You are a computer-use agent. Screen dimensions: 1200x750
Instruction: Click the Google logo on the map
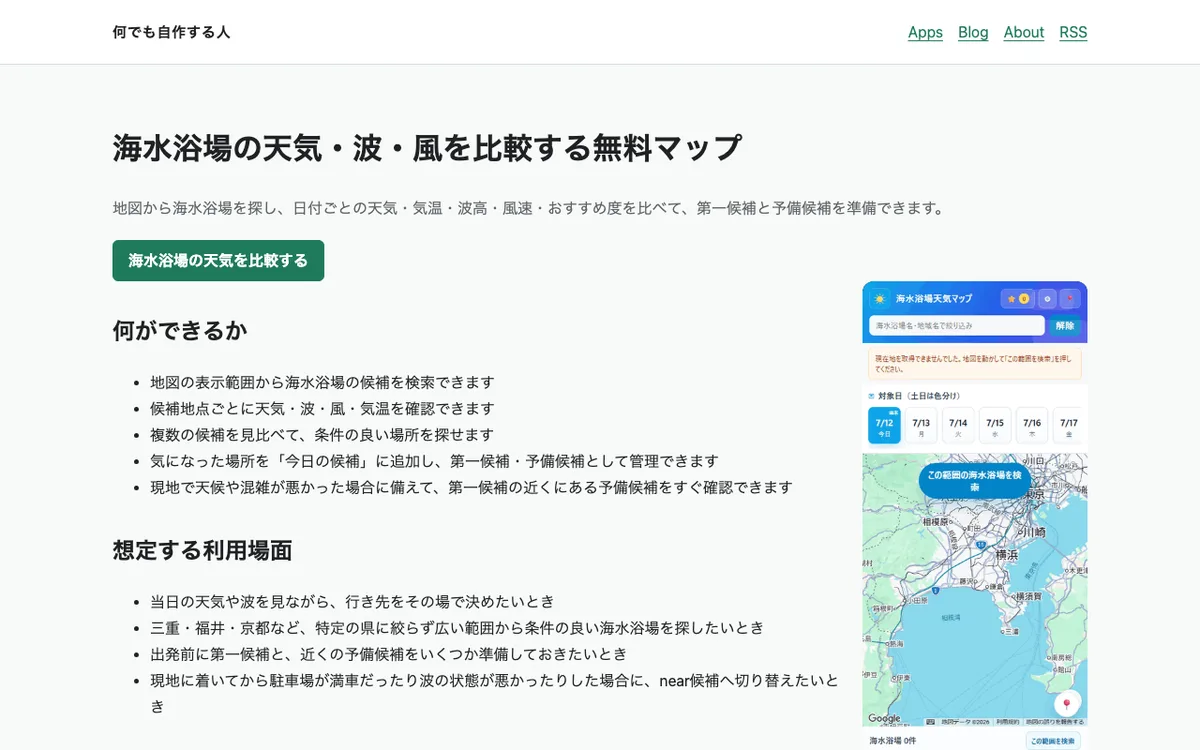point(884,719)
